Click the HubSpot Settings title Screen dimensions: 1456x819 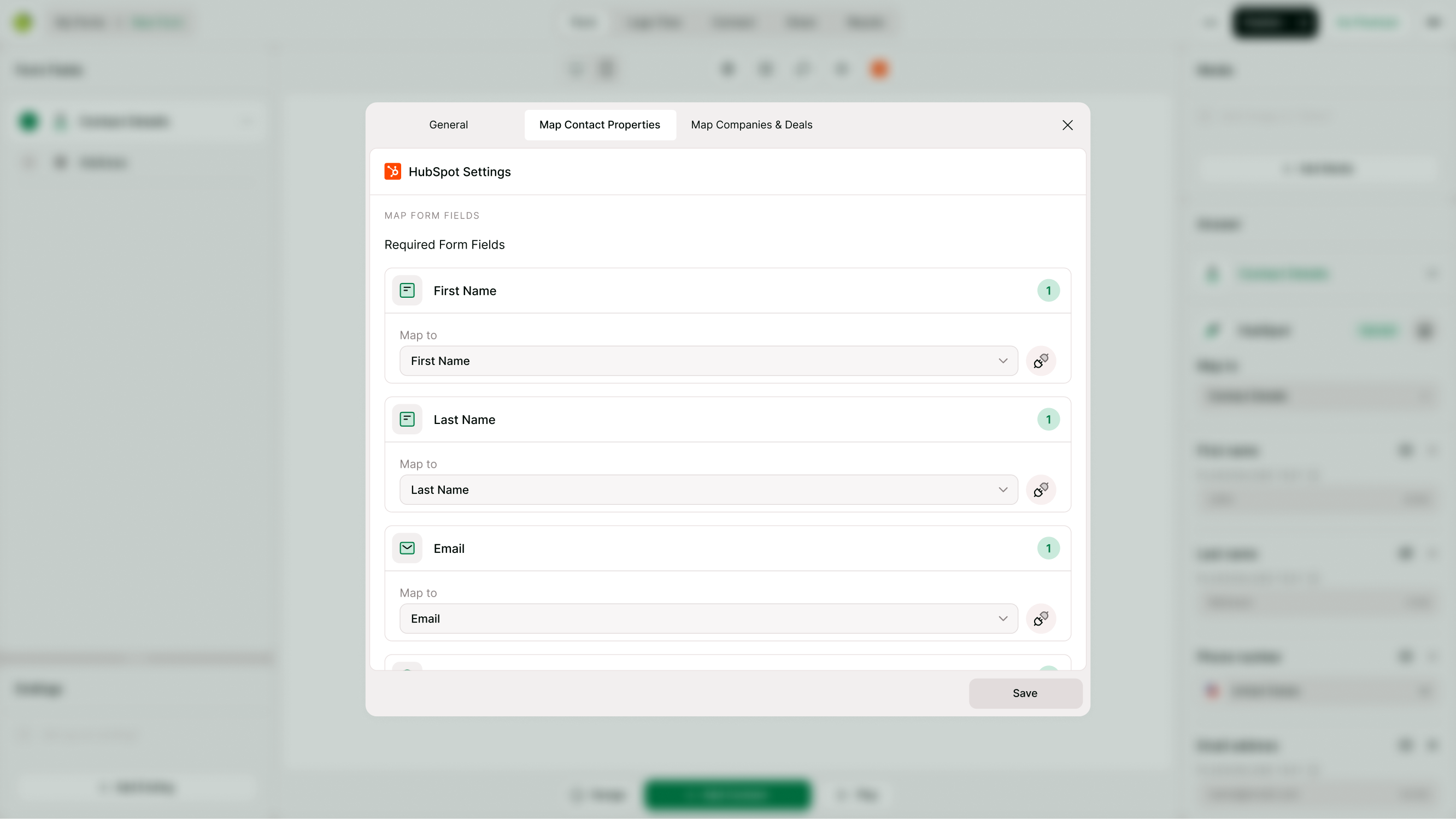(x=460, y=171)
